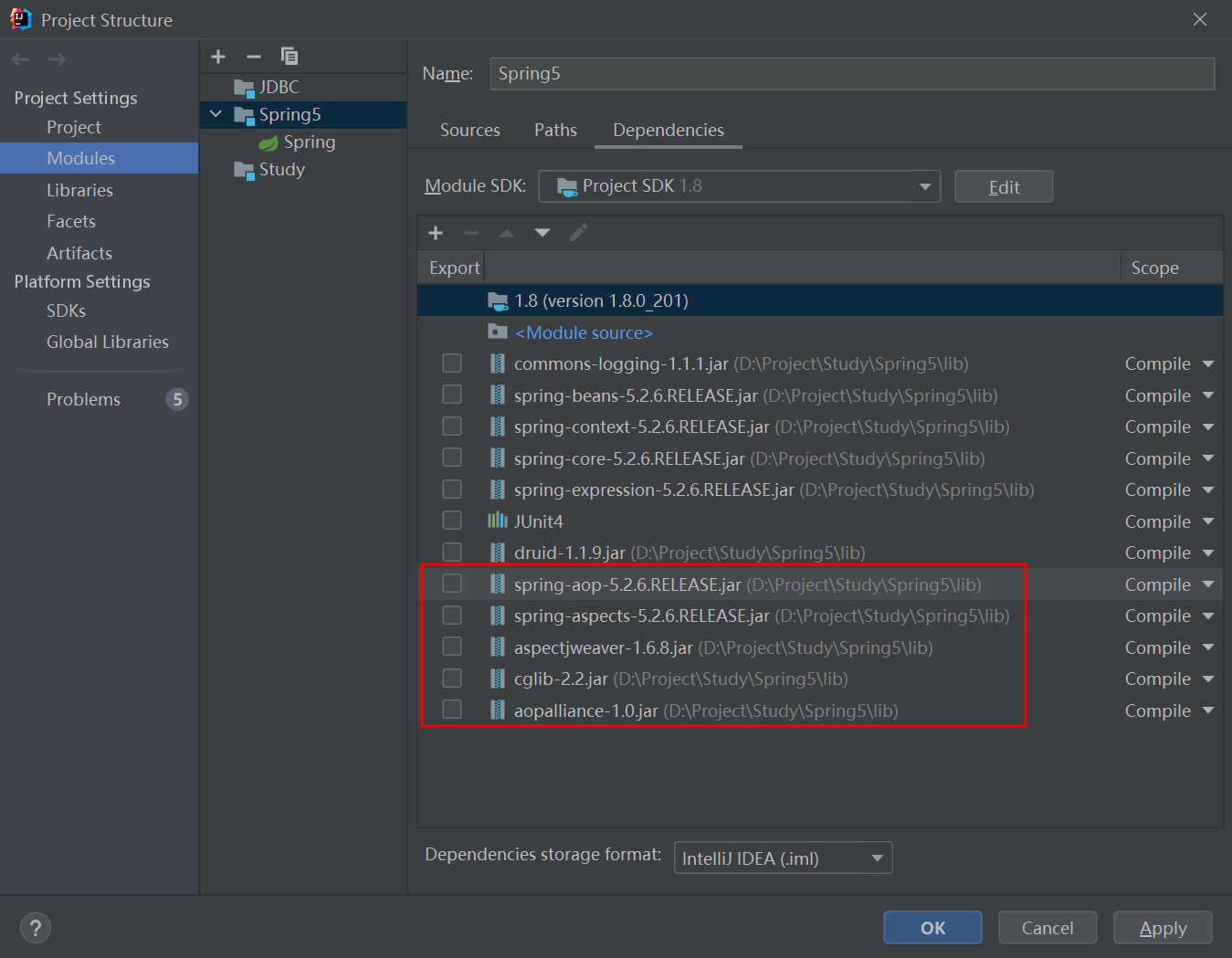Click the jar icon for commons-logging-1.1.1.jar
This screenshot has width=1232, height=958.
(x=498, y=363)
